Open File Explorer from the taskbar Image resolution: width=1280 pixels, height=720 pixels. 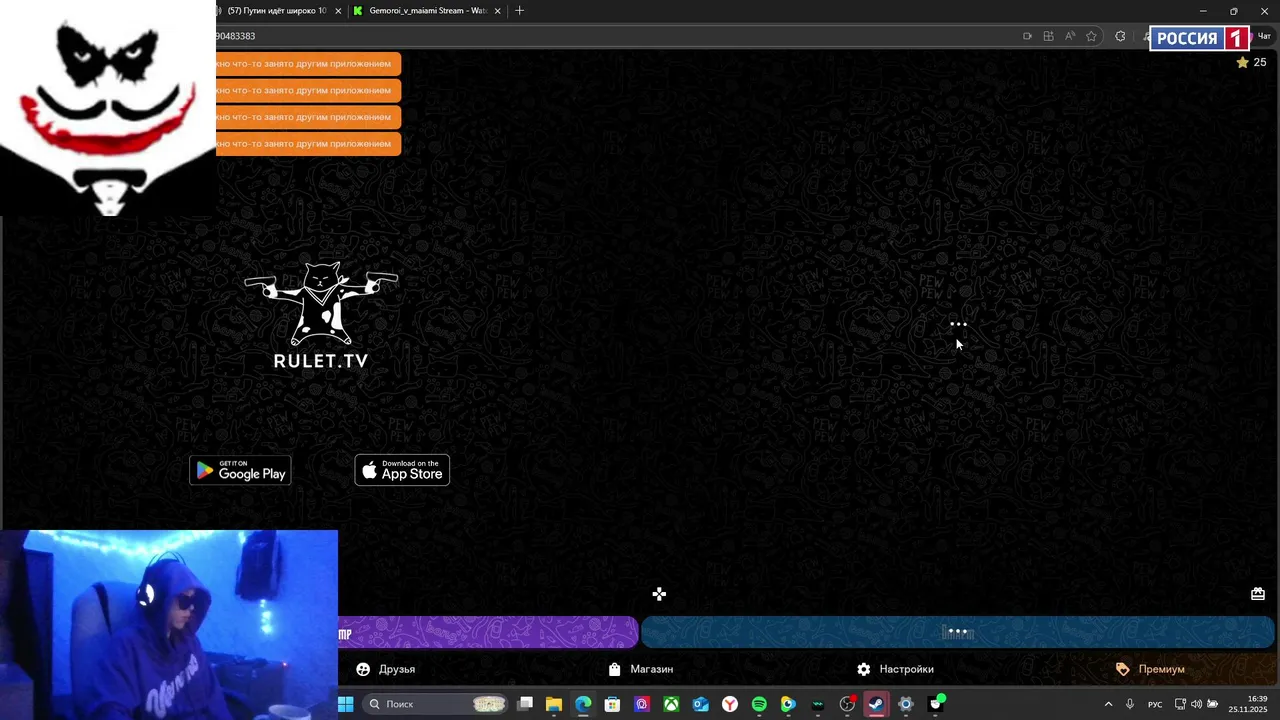pyautogui.click(x=554, y=704)
